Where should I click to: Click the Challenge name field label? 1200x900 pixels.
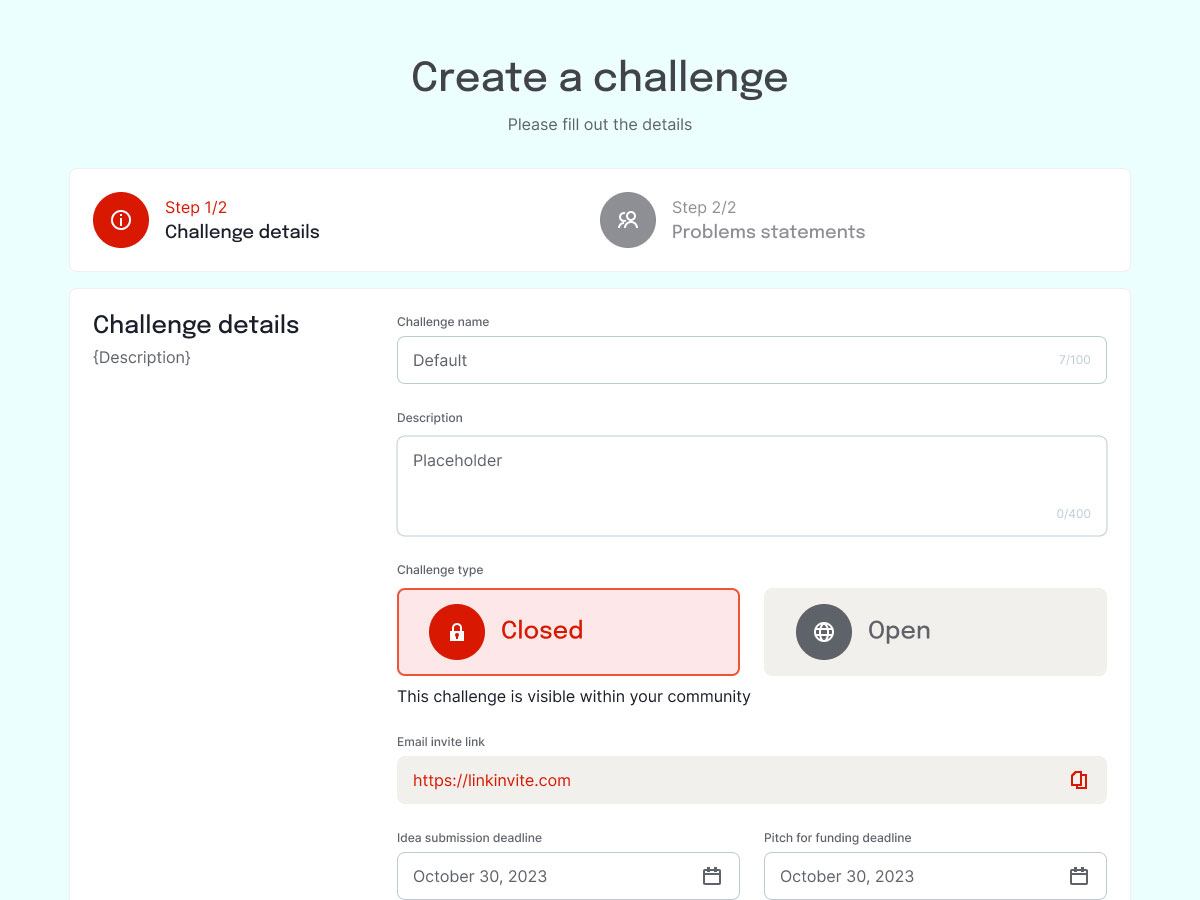(443, 322)
